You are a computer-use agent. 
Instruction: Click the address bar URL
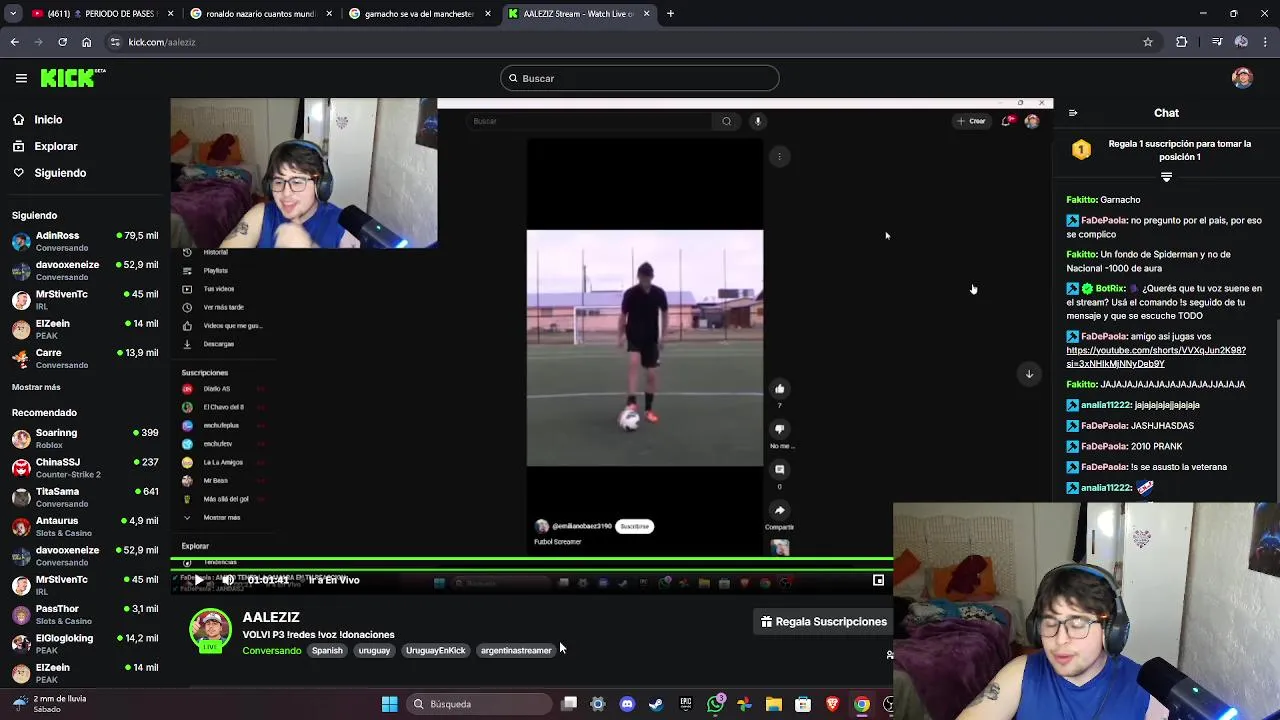(x=162, y=42)
